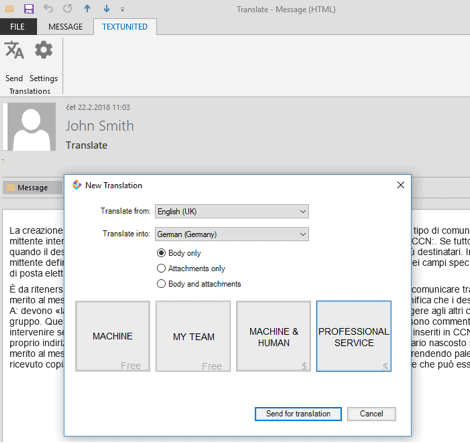
Task: Expand Quick Access Toolbar customize arrow
Action: [x=122, y=9]
